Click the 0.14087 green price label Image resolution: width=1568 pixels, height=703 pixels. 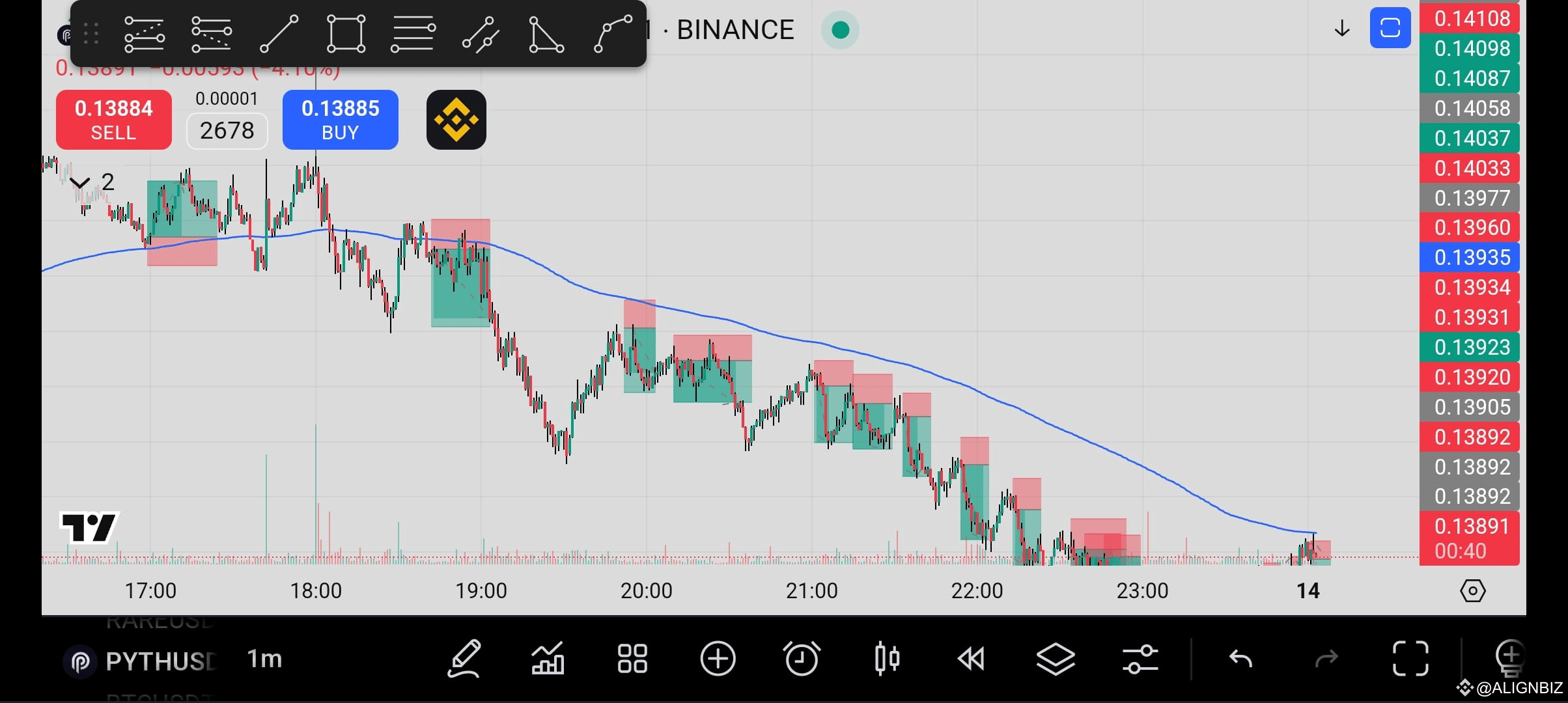pyautogui.click(x=1470, y=78)
